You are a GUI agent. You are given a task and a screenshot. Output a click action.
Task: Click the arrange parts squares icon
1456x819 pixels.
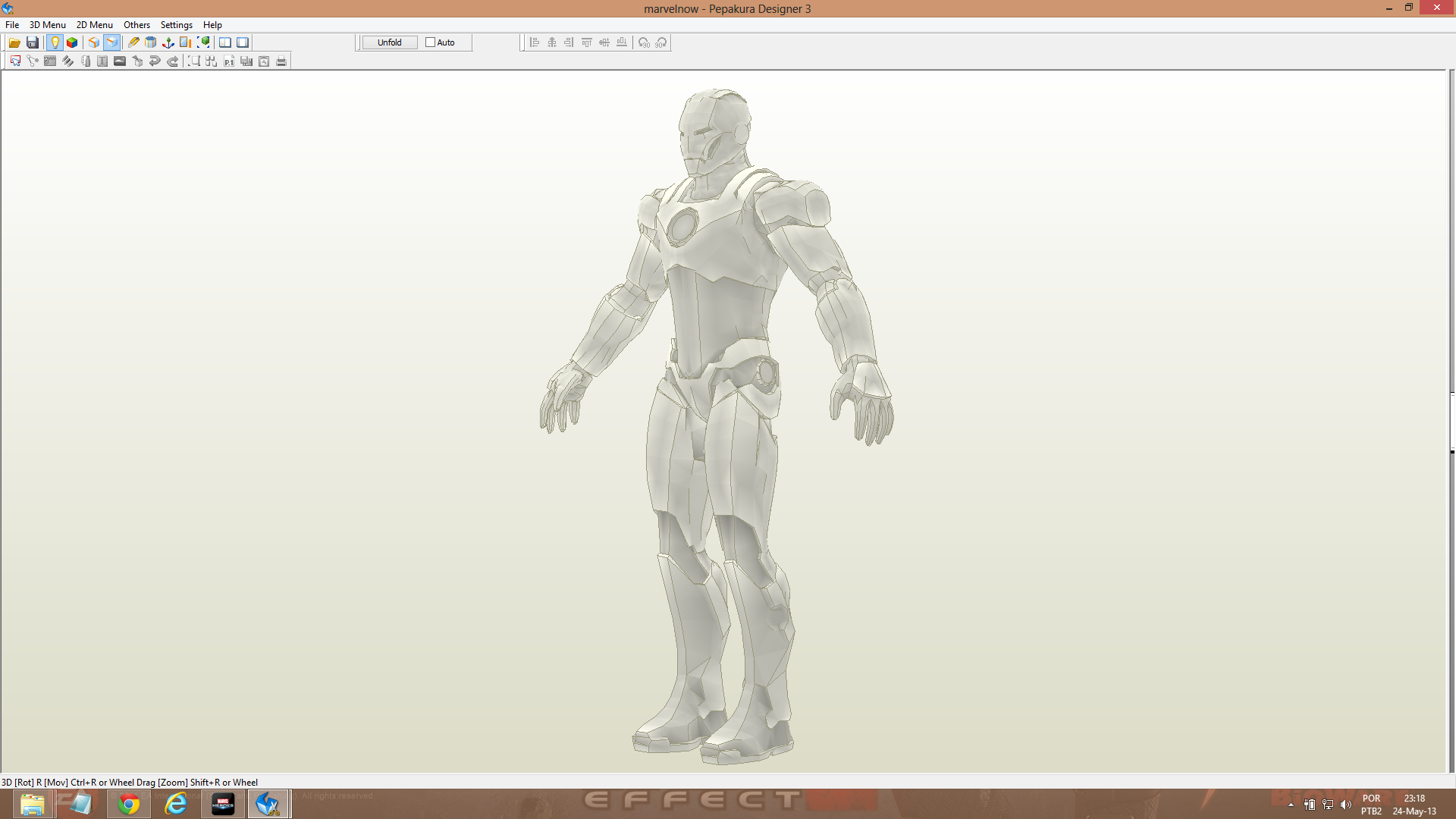(212, 61)
